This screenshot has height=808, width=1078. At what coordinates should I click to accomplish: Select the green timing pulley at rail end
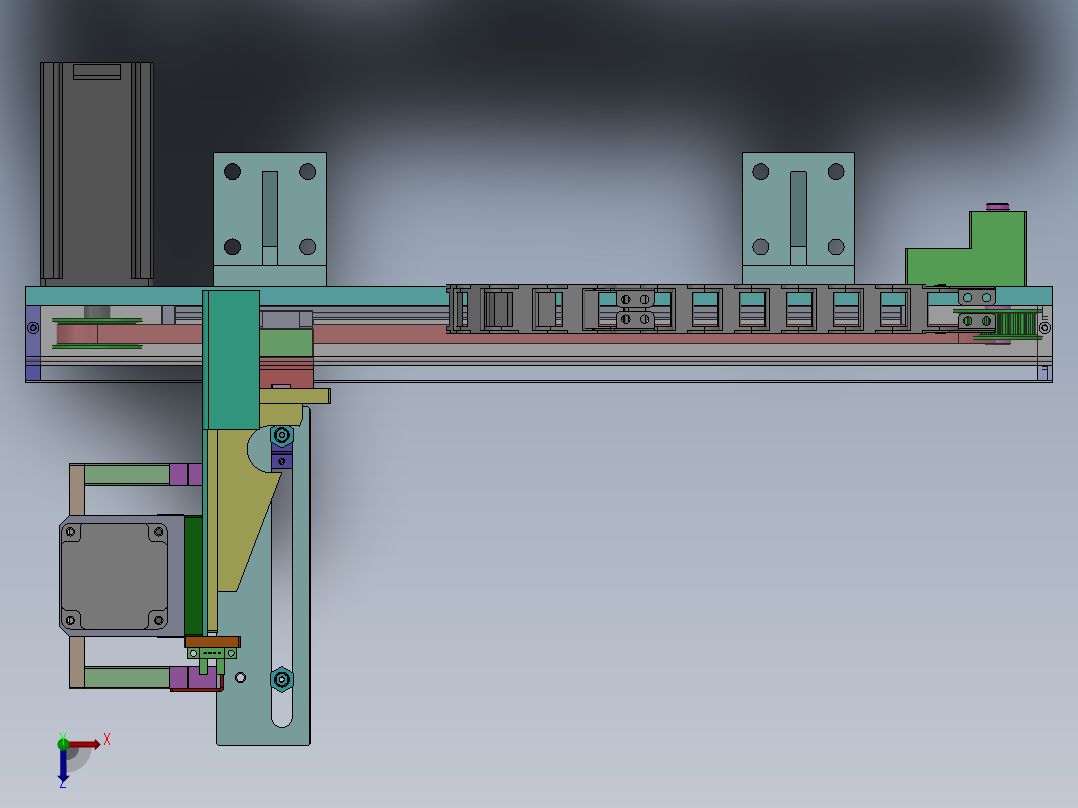tap(1015, 324)
